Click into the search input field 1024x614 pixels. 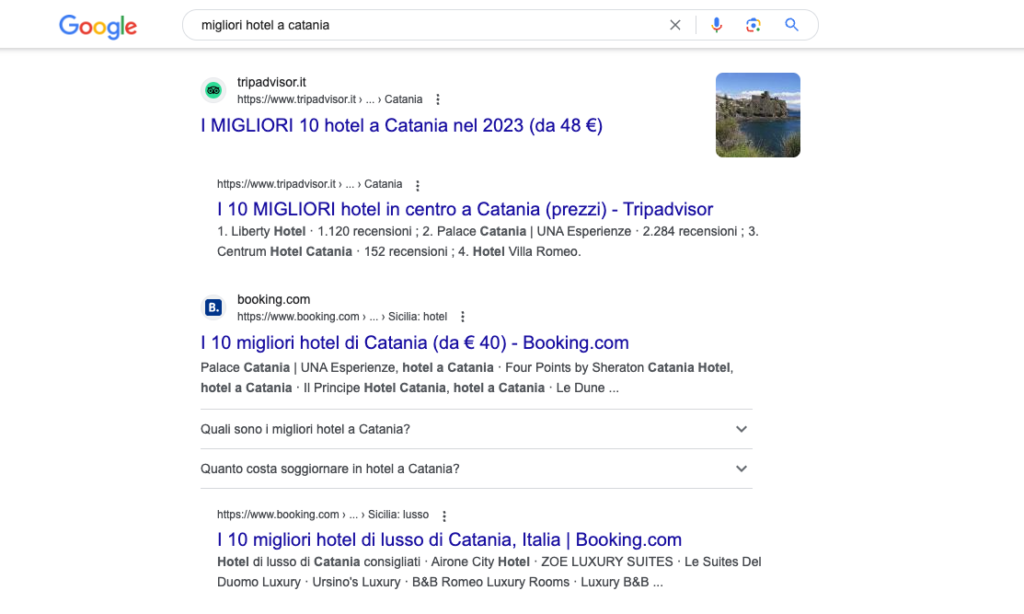tap(428, 25)
